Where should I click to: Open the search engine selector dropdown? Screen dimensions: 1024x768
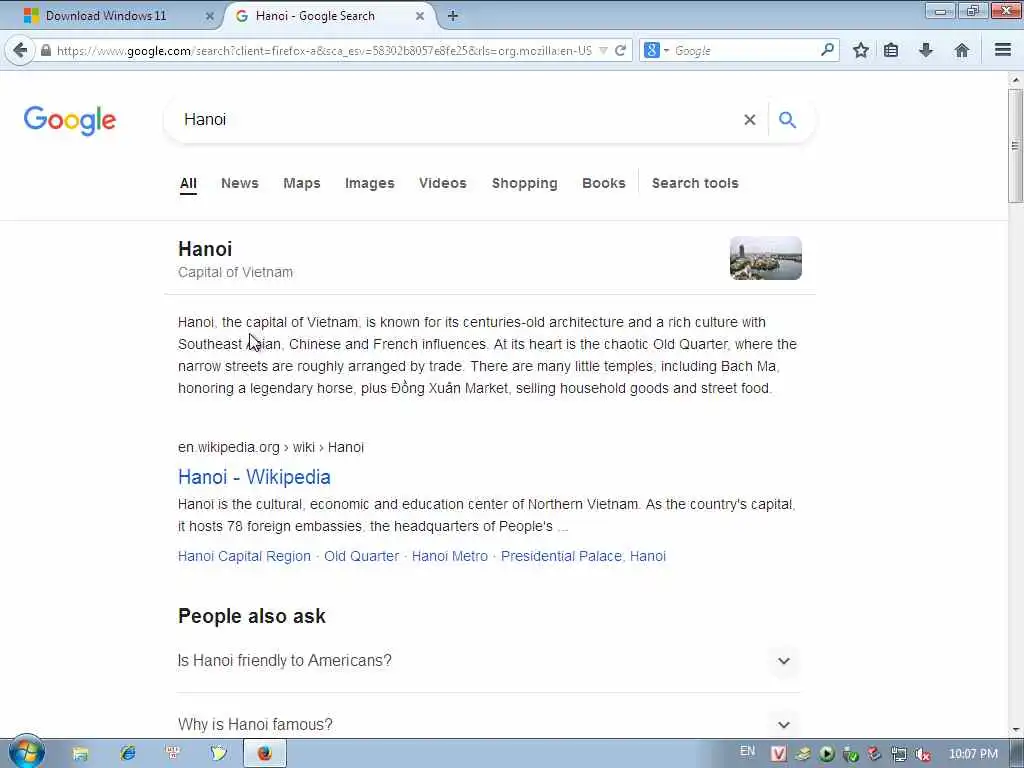coord(656,50)
